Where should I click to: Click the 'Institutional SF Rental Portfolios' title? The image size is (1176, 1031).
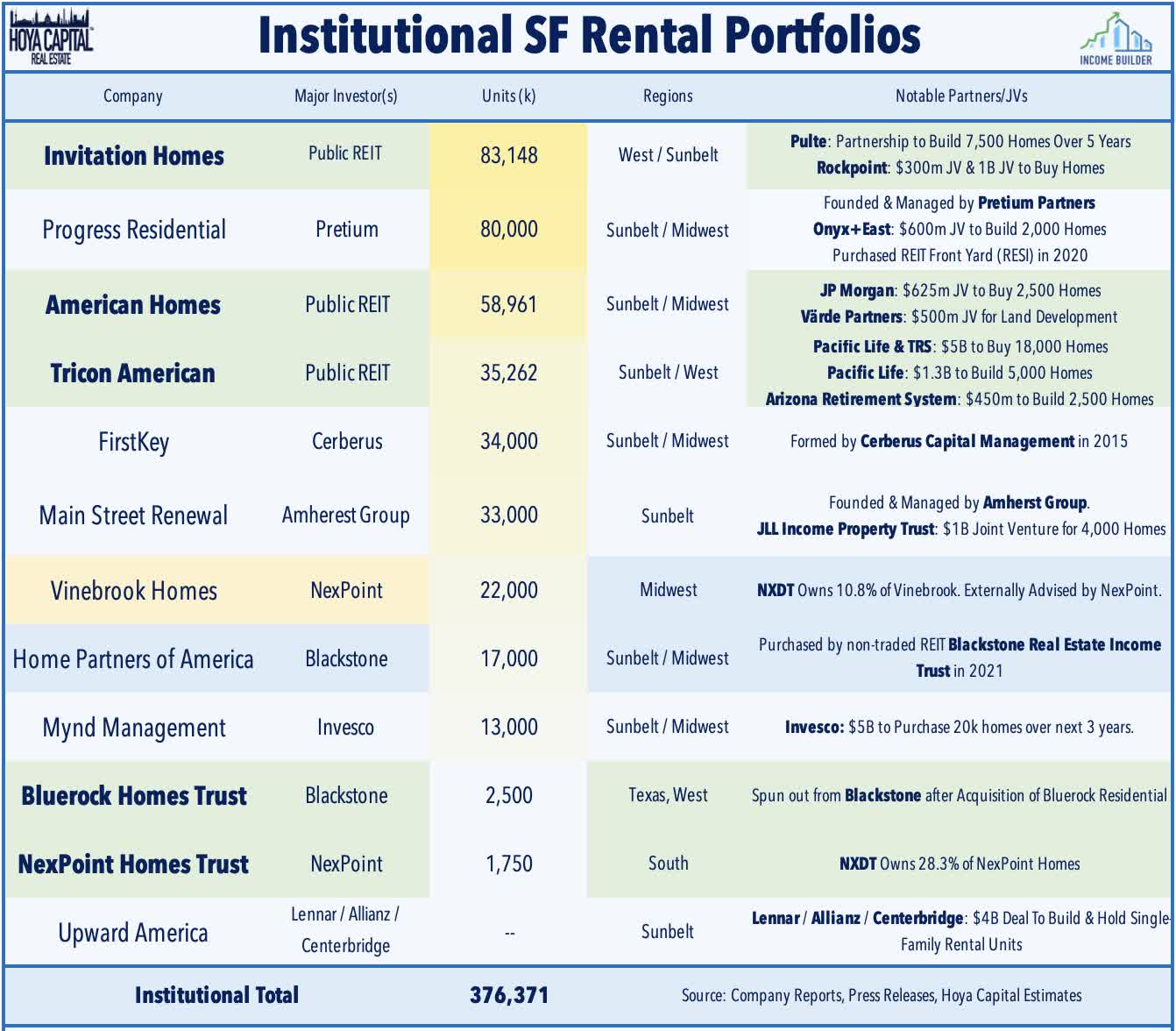click(x=589, y=35)
